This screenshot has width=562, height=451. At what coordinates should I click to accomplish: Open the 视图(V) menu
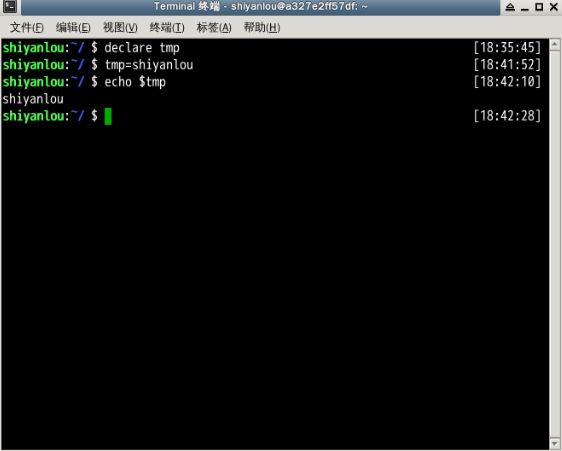120,27
